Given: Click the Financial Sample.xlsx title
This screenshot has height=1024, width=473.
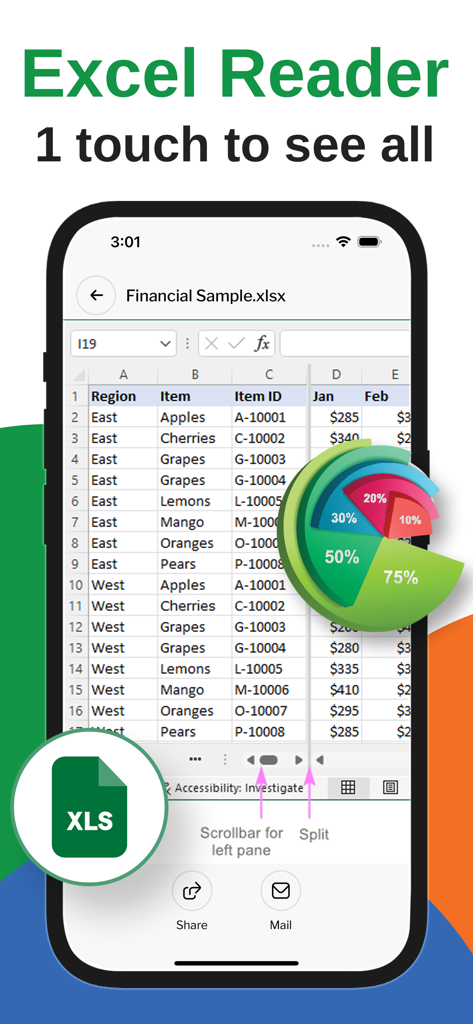Looking at the screenshot, I should click(206, 296).
